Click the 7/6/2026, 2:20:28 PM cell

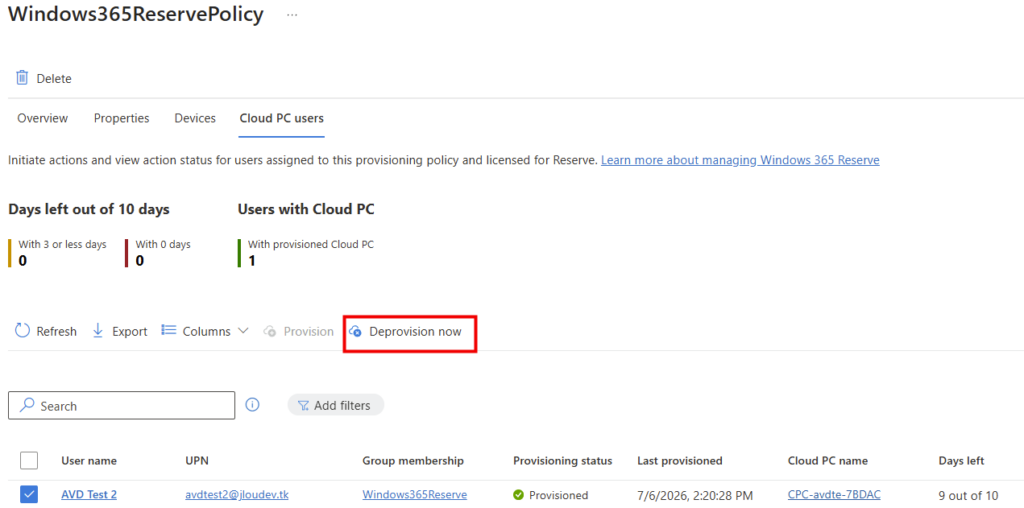point(695,495)
